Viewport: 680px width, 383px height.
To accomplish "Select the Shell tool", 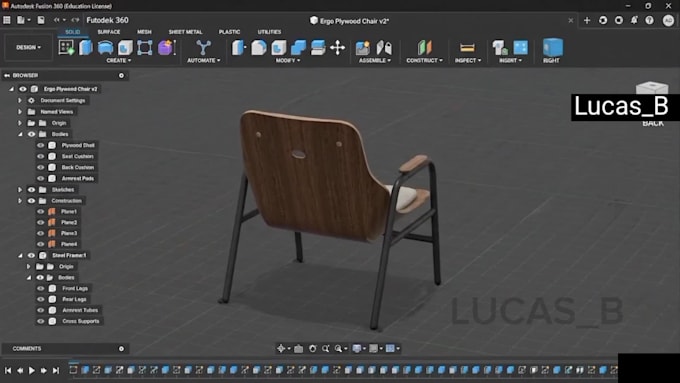I will tap(278, 48).
